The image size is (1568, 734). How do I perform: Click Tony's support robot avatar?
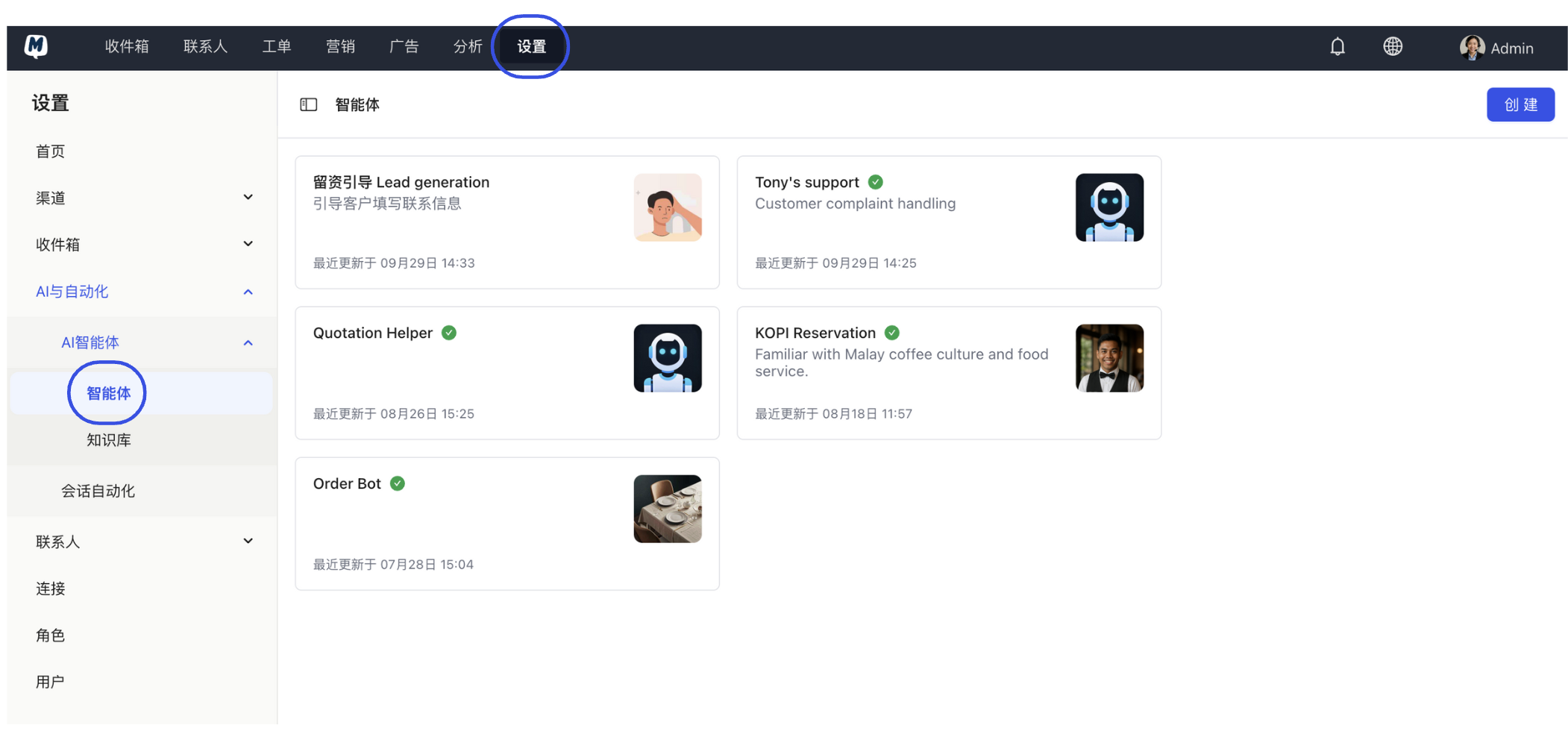pos(1108,207)
